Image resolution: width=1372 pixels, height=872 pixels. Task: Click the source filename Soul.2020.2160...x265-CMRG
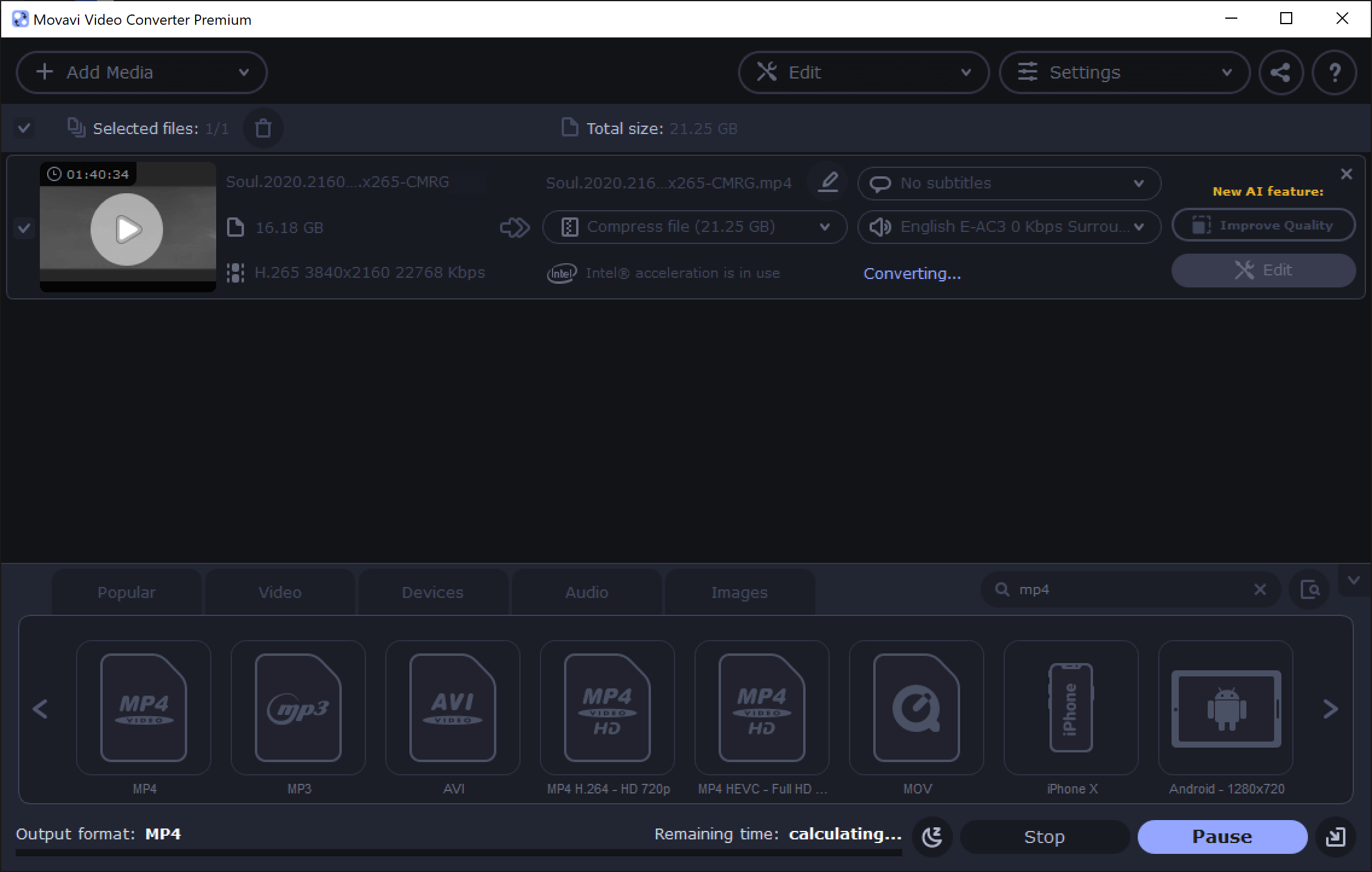[338, 182]
